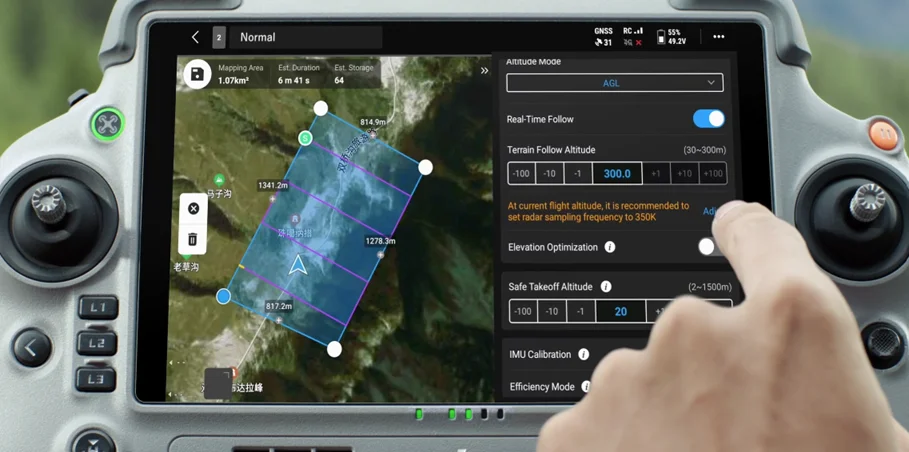
Task: Decrease Terrain Follow Altitude by 100
Action: [x=521, y=174]
